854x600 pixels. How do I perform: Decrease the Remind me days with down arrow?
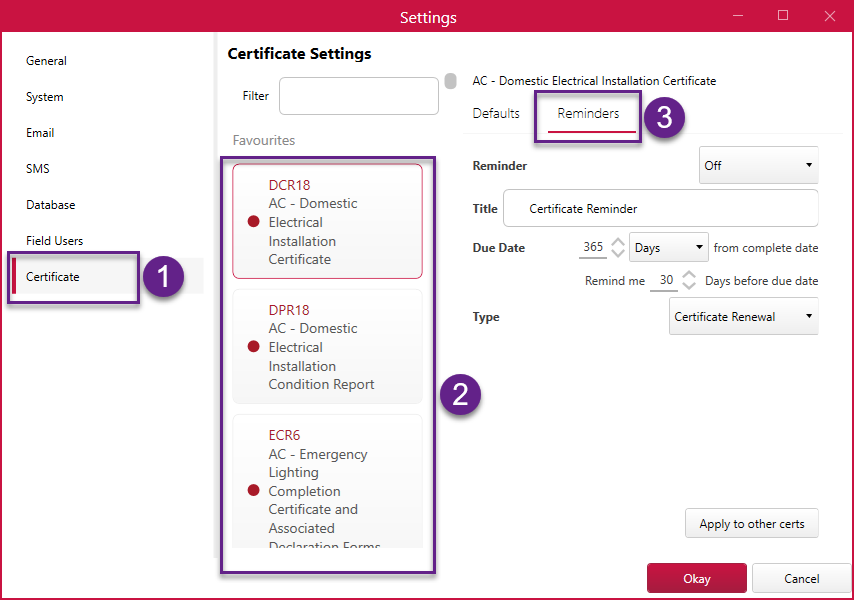click(687, 285)
